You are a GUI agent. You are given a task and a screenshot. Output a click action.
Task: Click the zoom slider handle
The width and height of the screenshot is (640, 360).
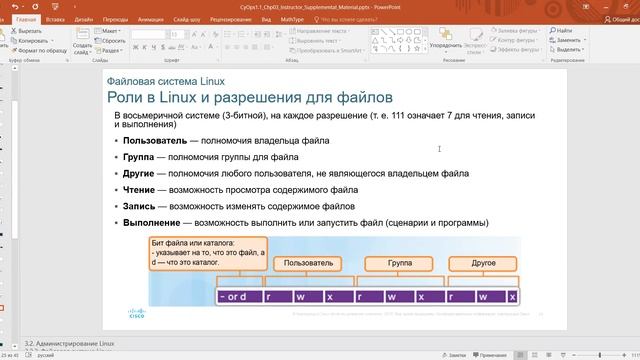tap(600, 355)
